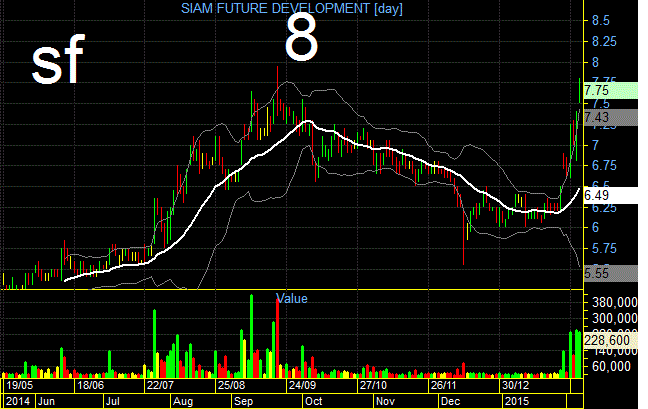Select the 6 price axis label
The image size is (648, 409).
[x=595, y=228]
